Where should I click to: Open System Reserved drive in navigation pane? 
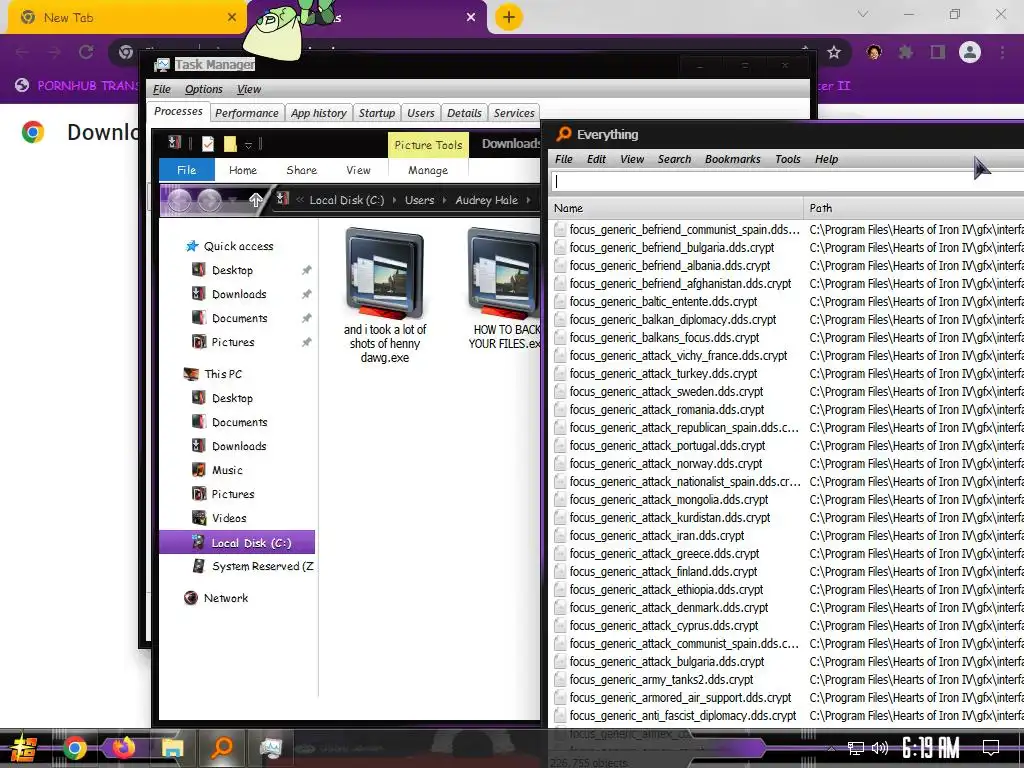tap(262, 566)
